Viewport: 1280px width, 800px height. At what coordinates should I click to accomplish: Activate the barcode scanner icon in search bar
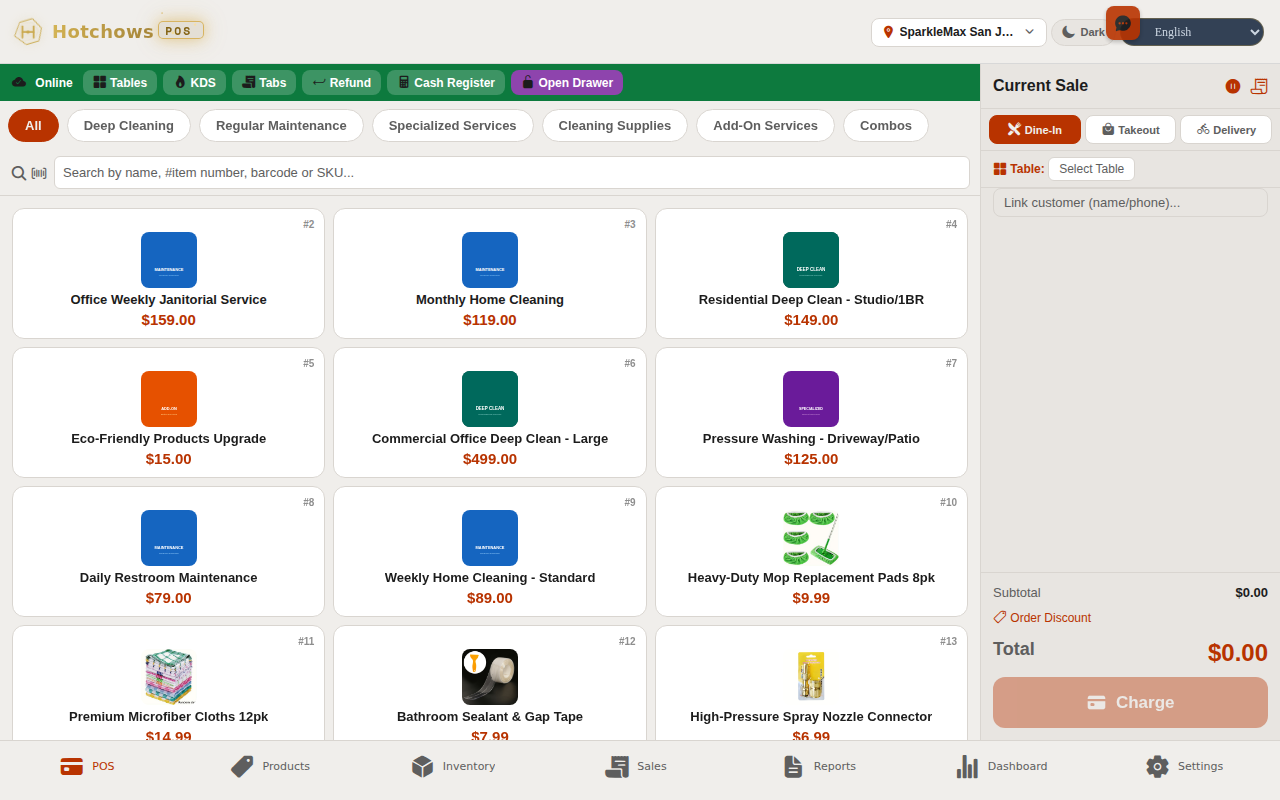[38, 172]
